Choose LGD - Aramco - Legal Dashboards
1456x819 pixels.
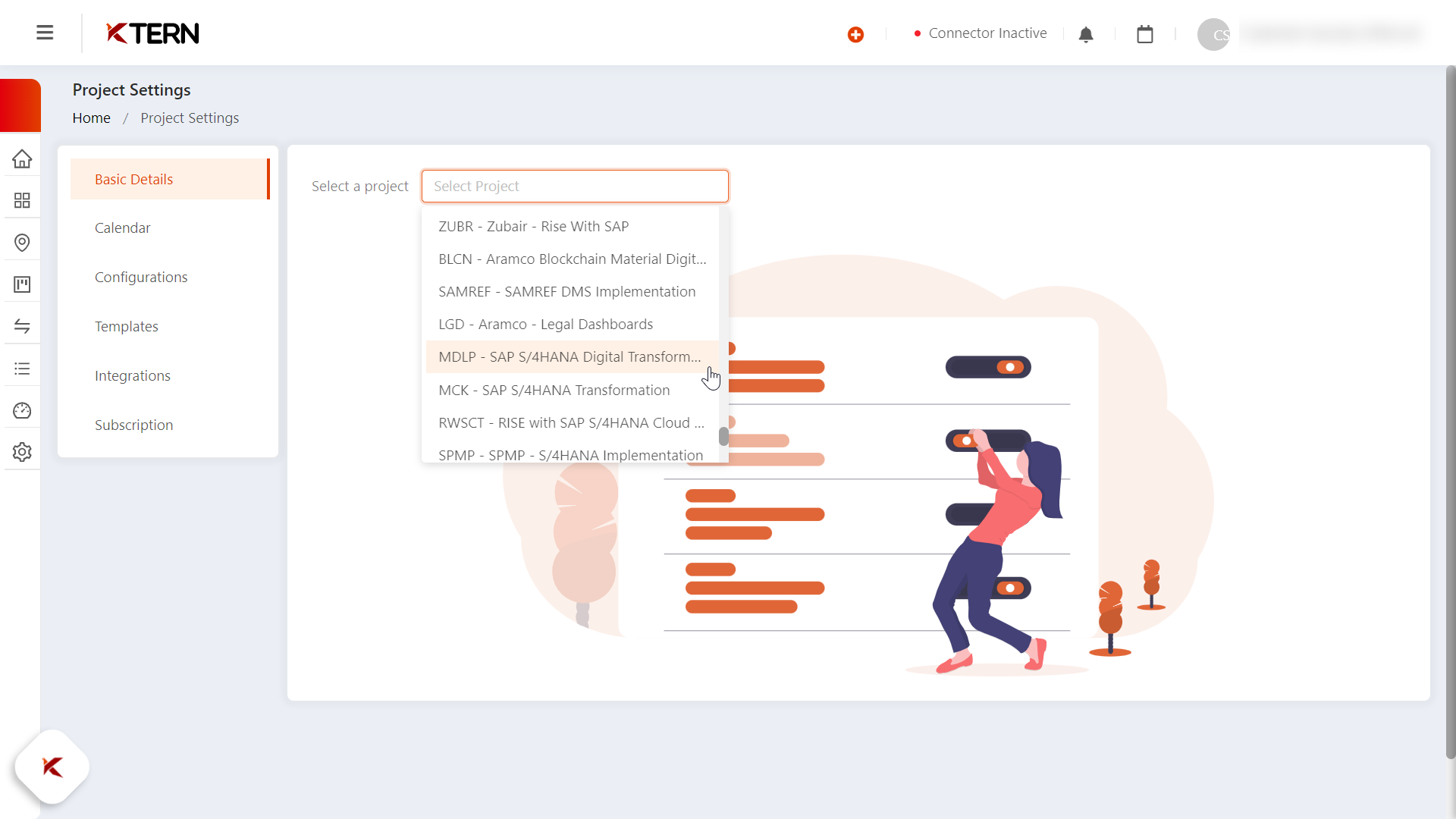coord(572,324)
